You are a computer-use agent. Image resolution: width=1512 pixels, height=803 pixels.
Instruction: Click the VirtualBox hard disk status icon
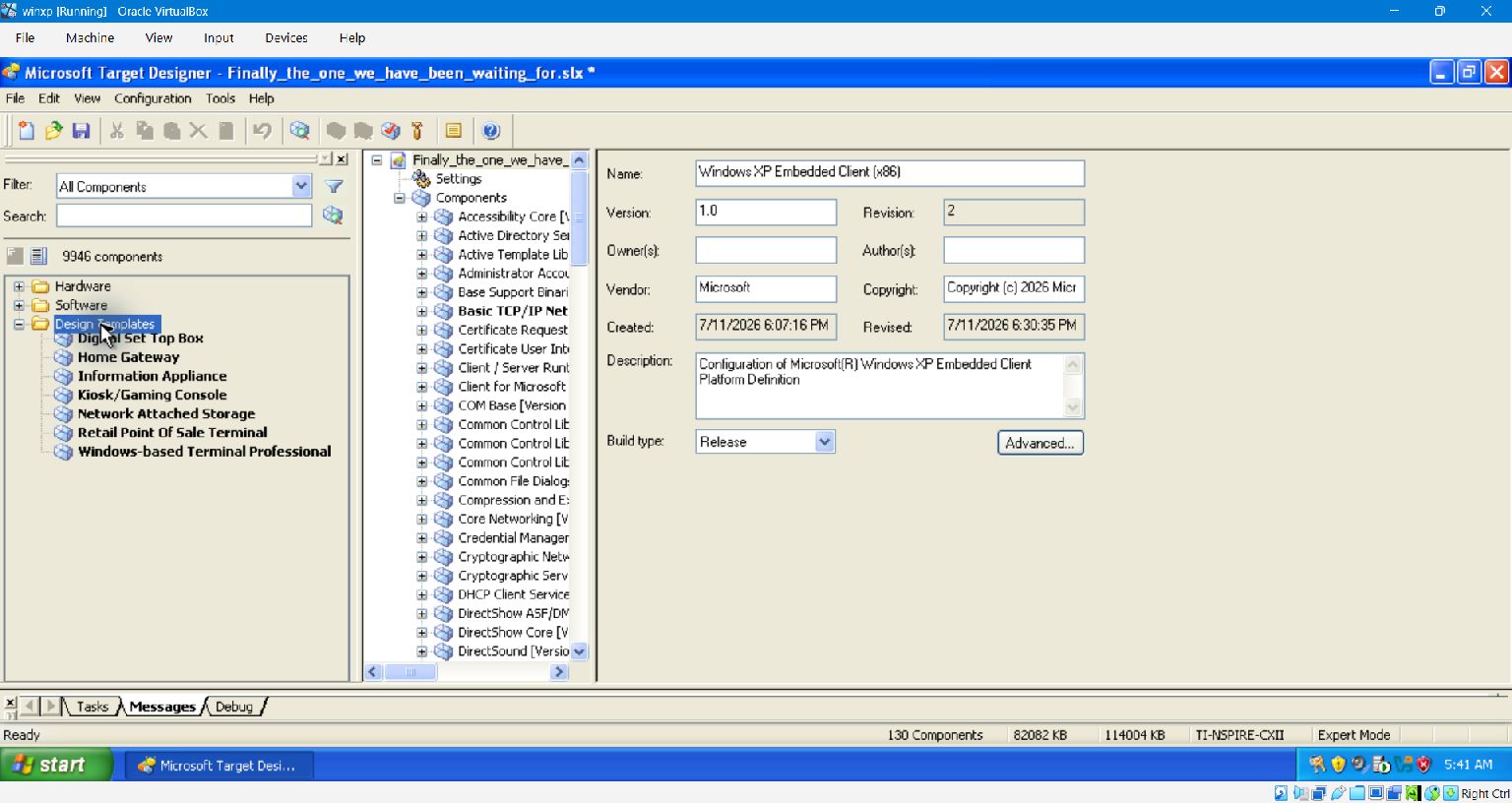(x=1281, y=793)
